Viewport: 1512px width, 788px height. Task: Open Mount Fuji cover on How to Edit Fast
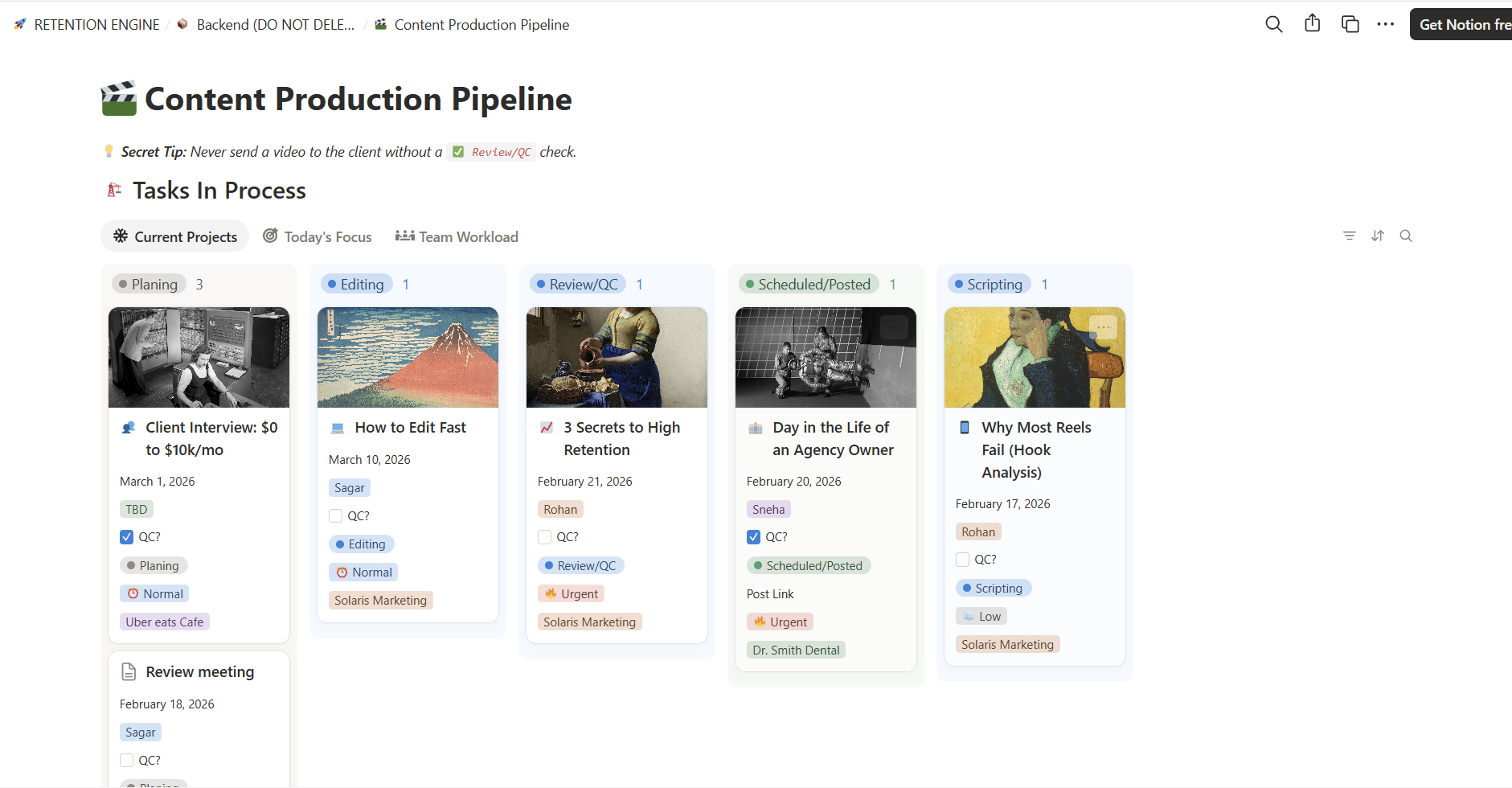(408, 357)
